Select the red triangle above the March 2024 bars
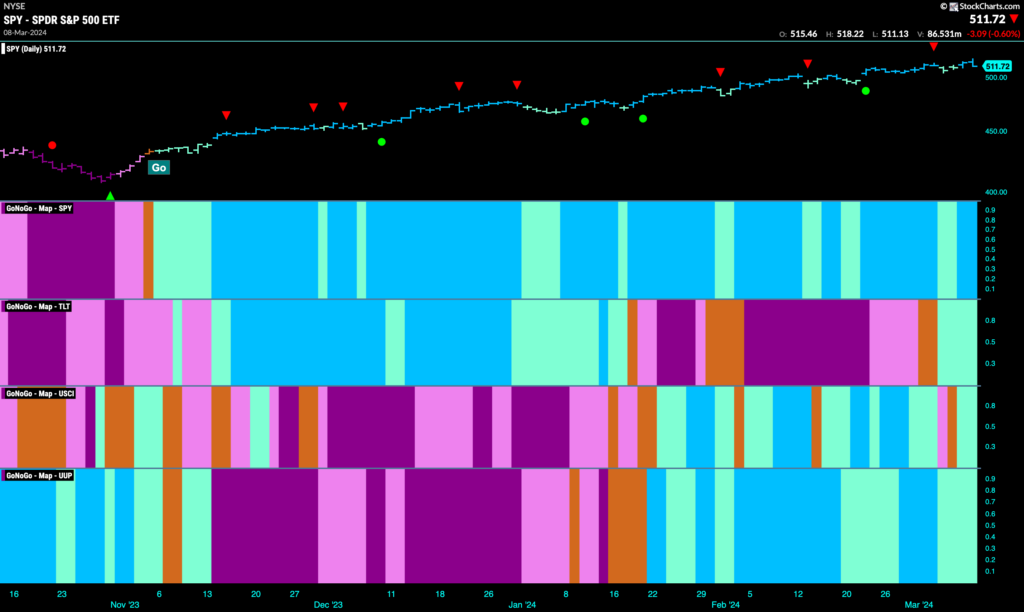 934,46
